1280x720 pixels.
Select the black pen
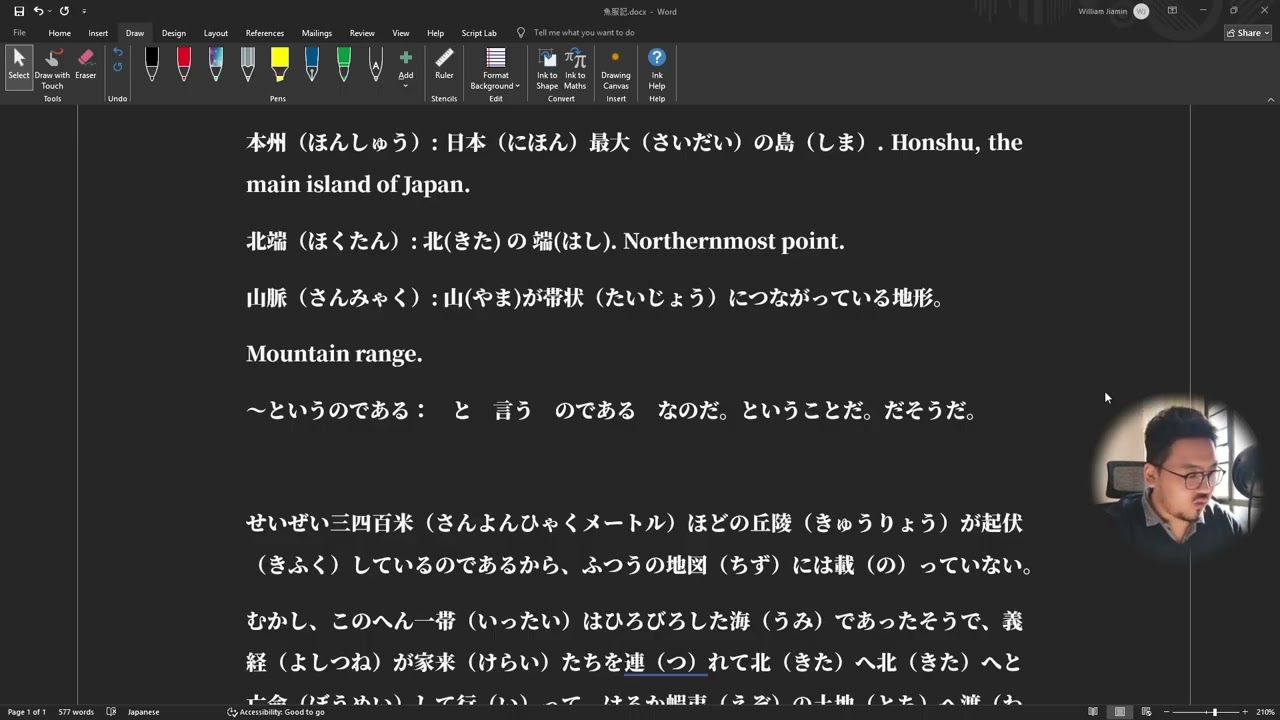tap(152, 65)
